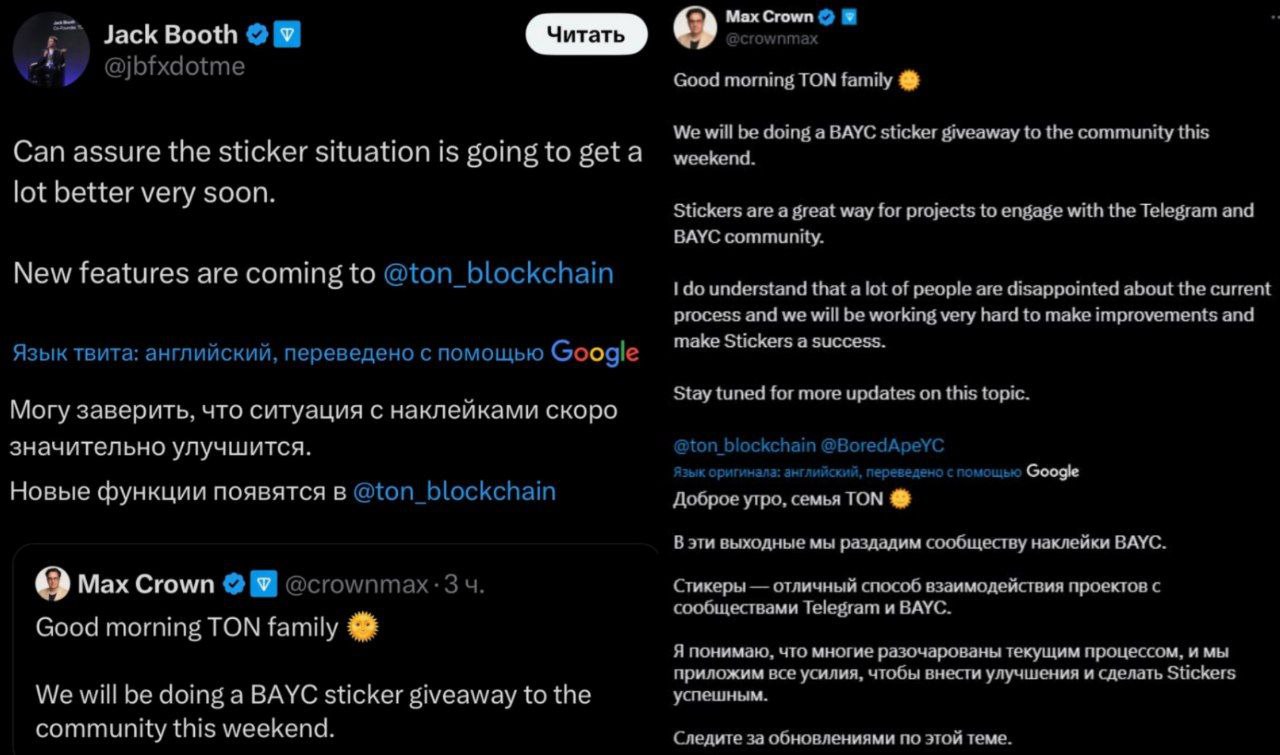Click the verified badge beside Max Crown at top right
The image size is (1280, 755).
827,16
